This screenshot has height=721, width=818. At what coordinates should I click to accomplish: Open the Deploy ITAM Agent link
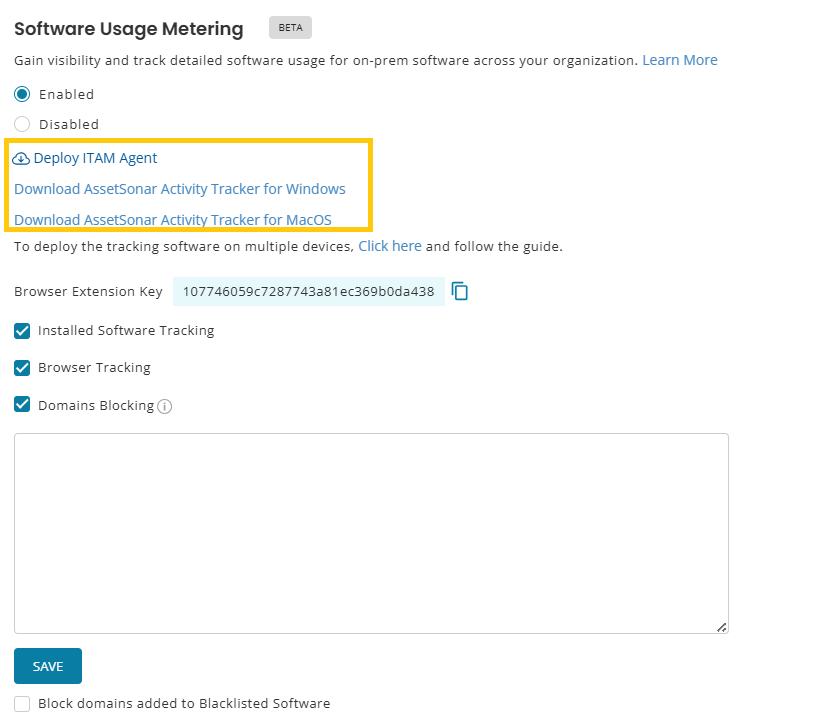click(x=95, y=158)
